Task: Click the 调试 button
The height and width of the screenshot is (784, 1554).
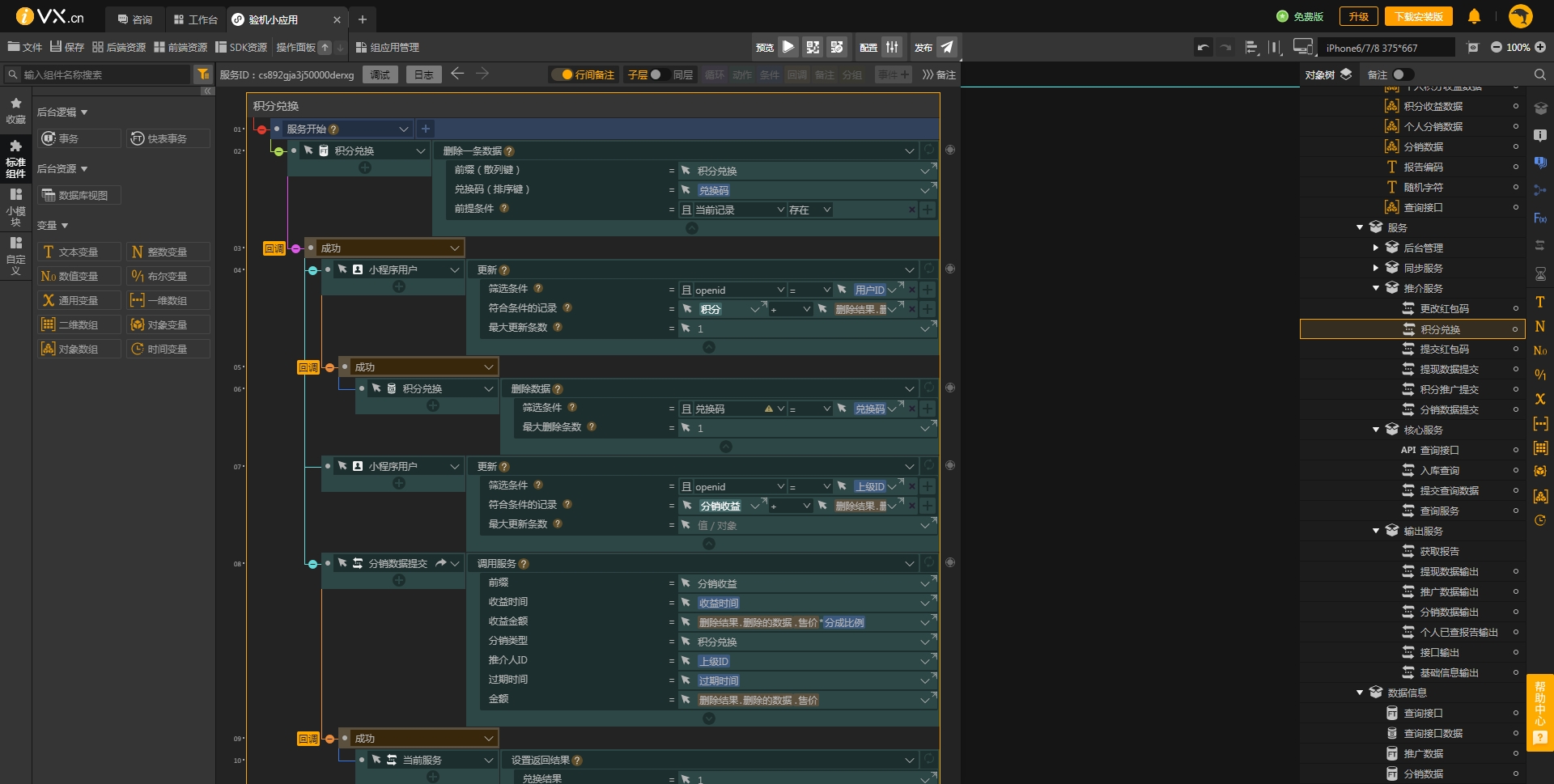Action: click(380, 74)
